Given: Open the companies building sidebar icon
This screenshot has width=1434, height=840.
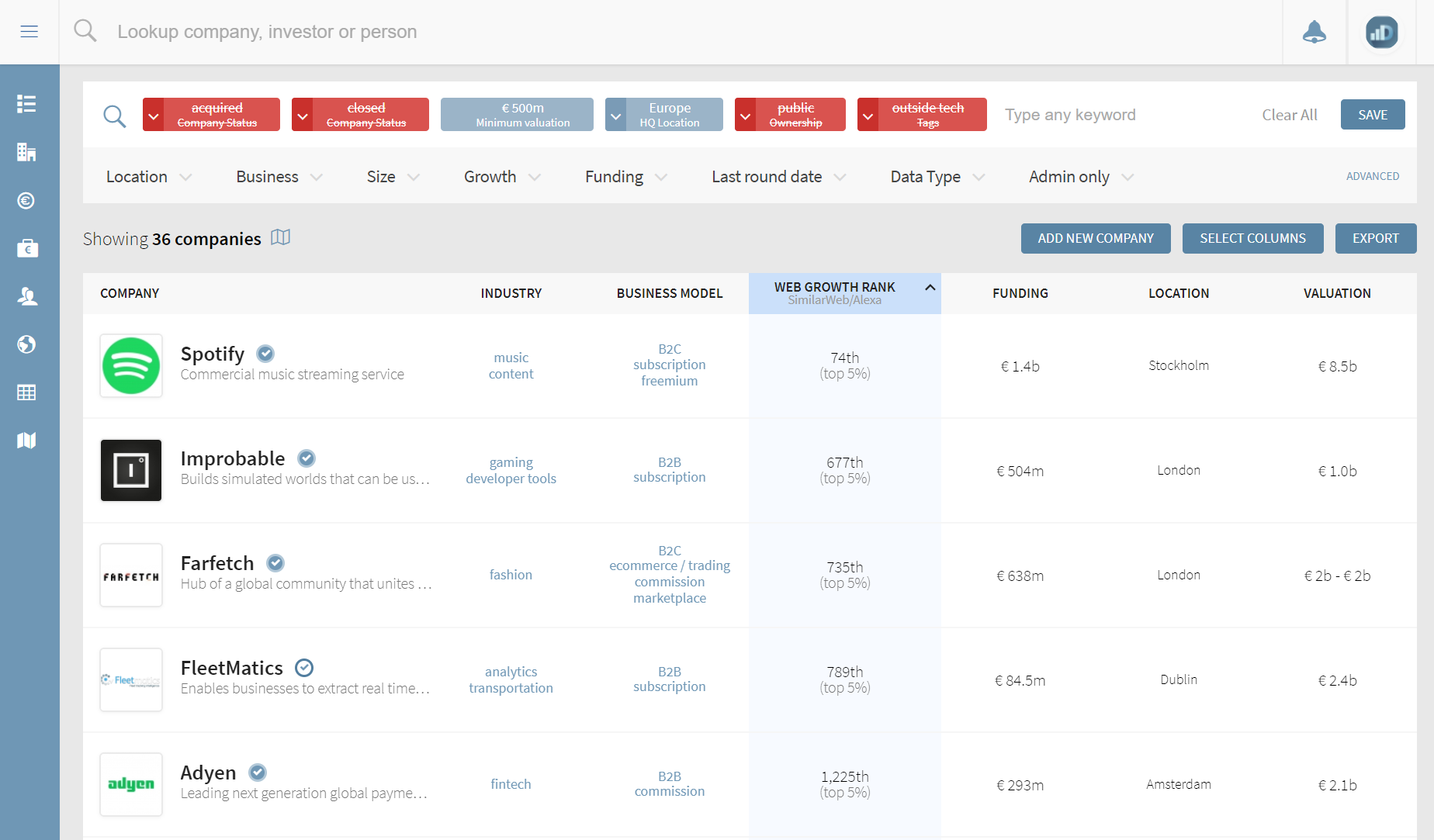Looking at the screenshot, I should coord(27,152).
